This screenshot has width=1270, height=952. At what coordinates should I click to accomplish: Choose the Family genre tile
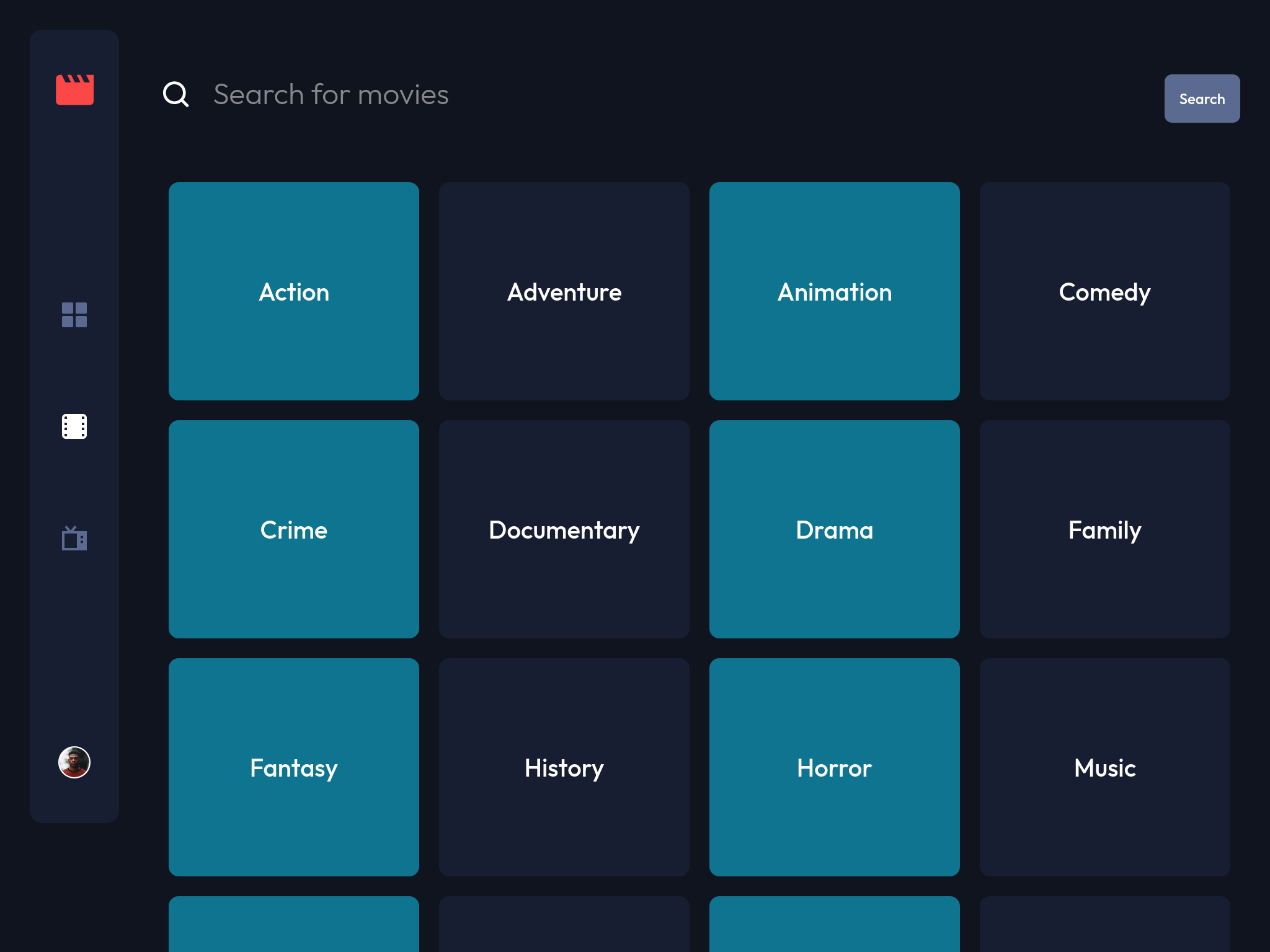(x=1105, y=529)
